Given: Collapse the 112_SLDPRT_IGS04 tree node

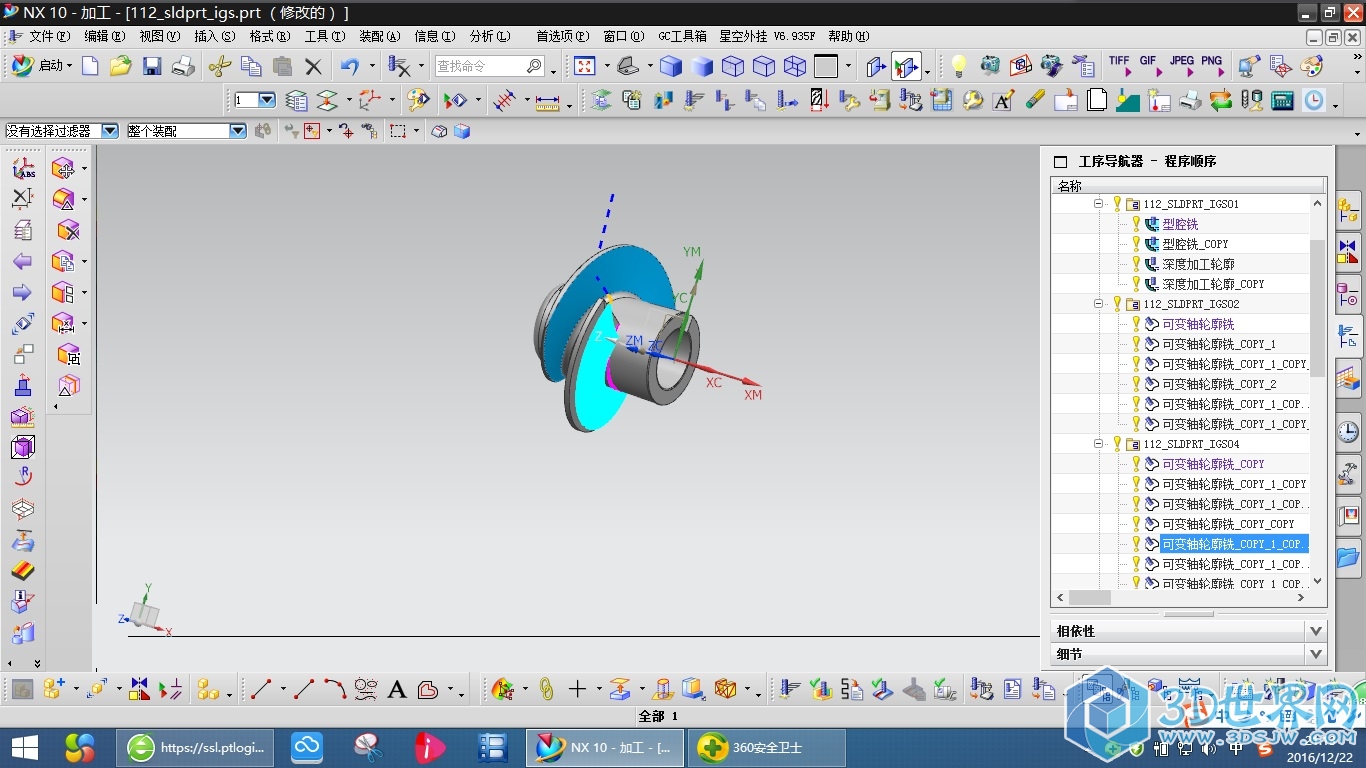Looking at the screenshot, I should (1098, 444).
